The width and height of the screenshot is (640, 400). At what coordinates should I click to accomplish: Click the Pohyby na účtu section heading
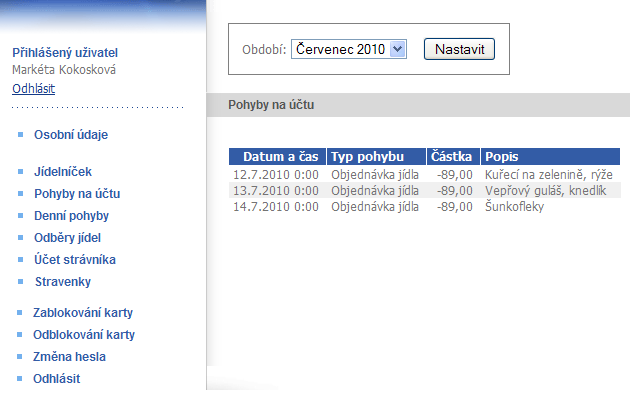[271, 105]
